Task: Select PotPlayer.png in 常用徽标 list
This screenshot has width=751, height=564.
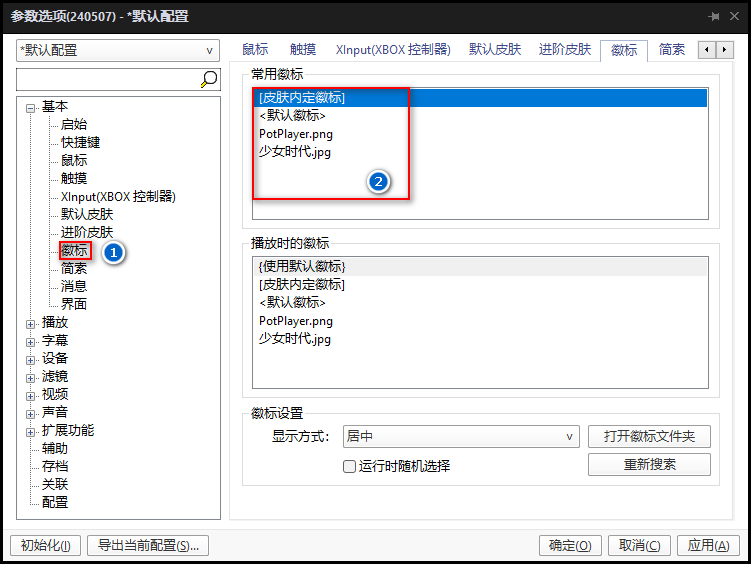Action: pos(296,134)
